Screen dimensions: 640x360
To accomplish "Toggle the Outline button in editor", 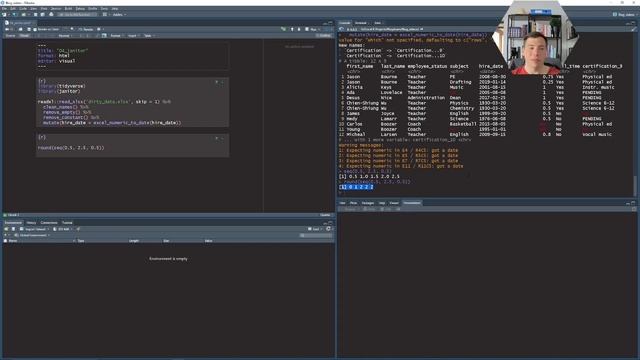I will coord(324,36).
